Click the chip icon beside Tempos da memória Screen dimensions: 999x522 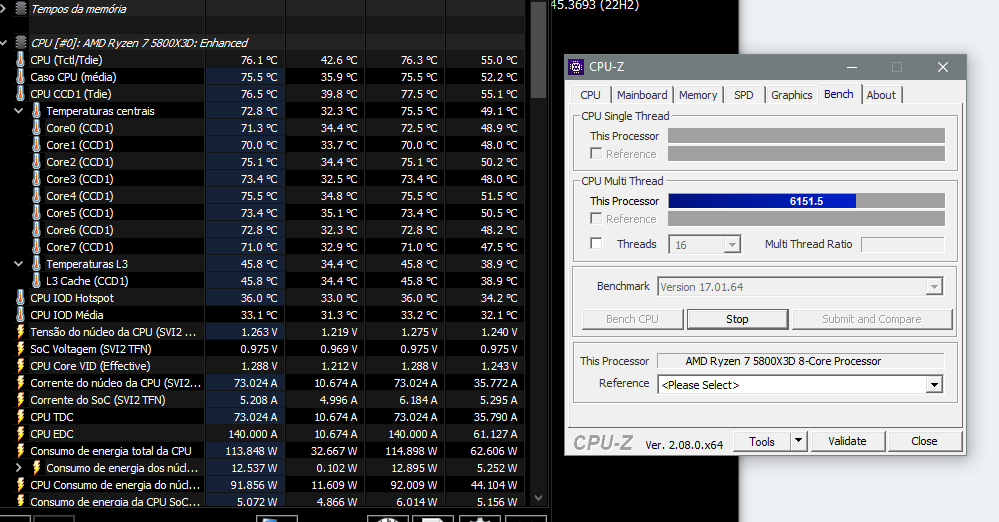20,9
